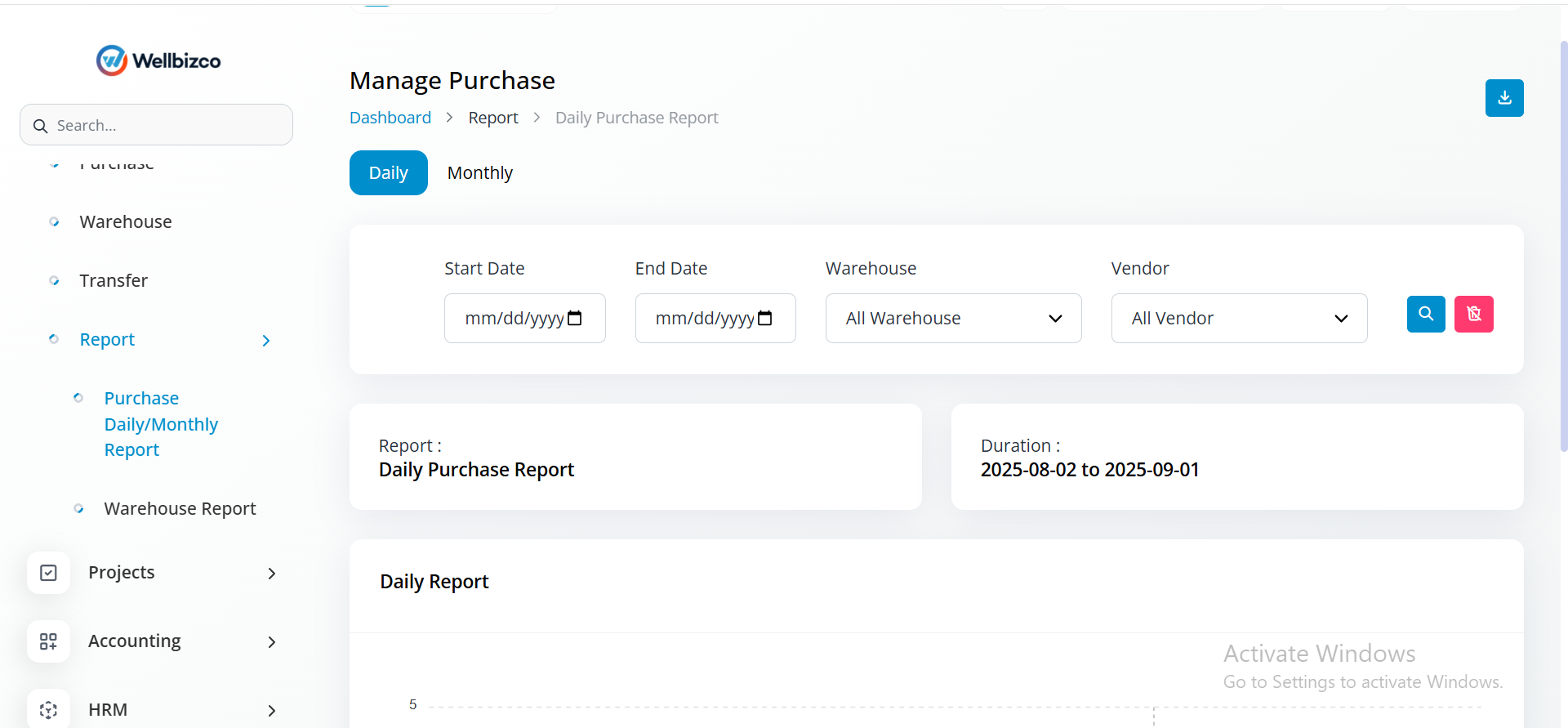
Task: Expand the Accounting menu chevron
Action: click(x=272, y=642)
